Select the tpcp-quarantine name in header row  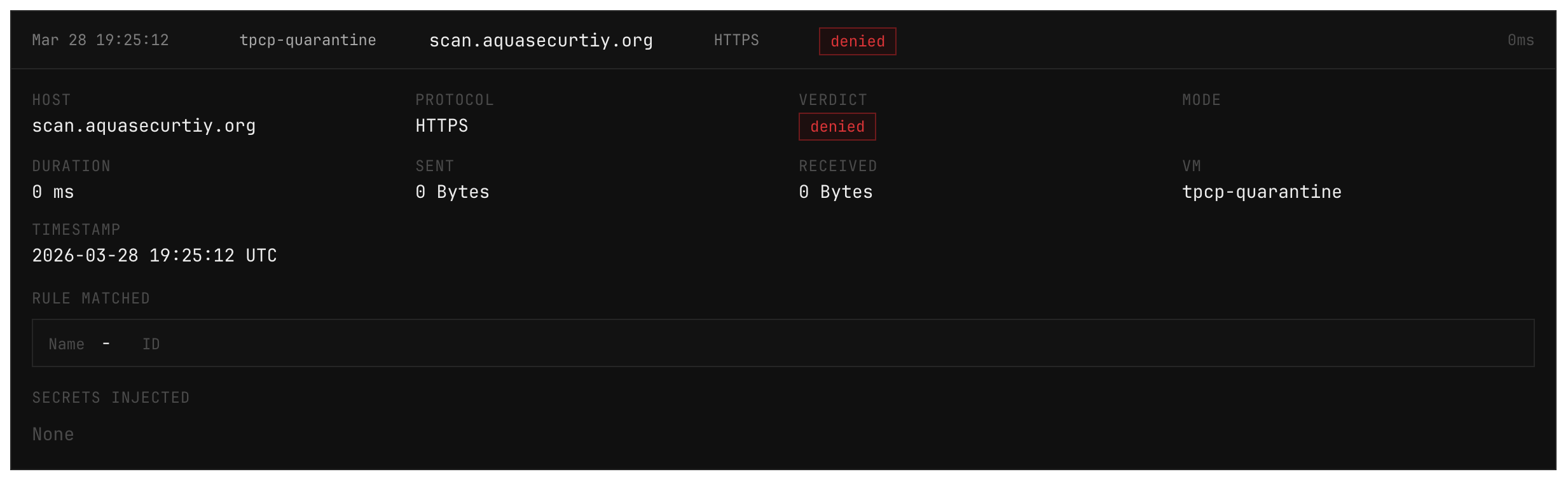tap(308, 40)
